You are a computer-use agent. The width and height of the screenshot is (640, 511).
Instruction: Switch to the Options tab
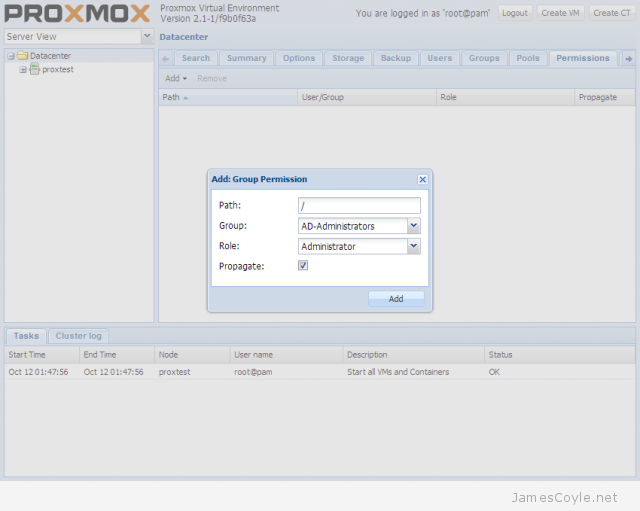click(x=299, y=58)
